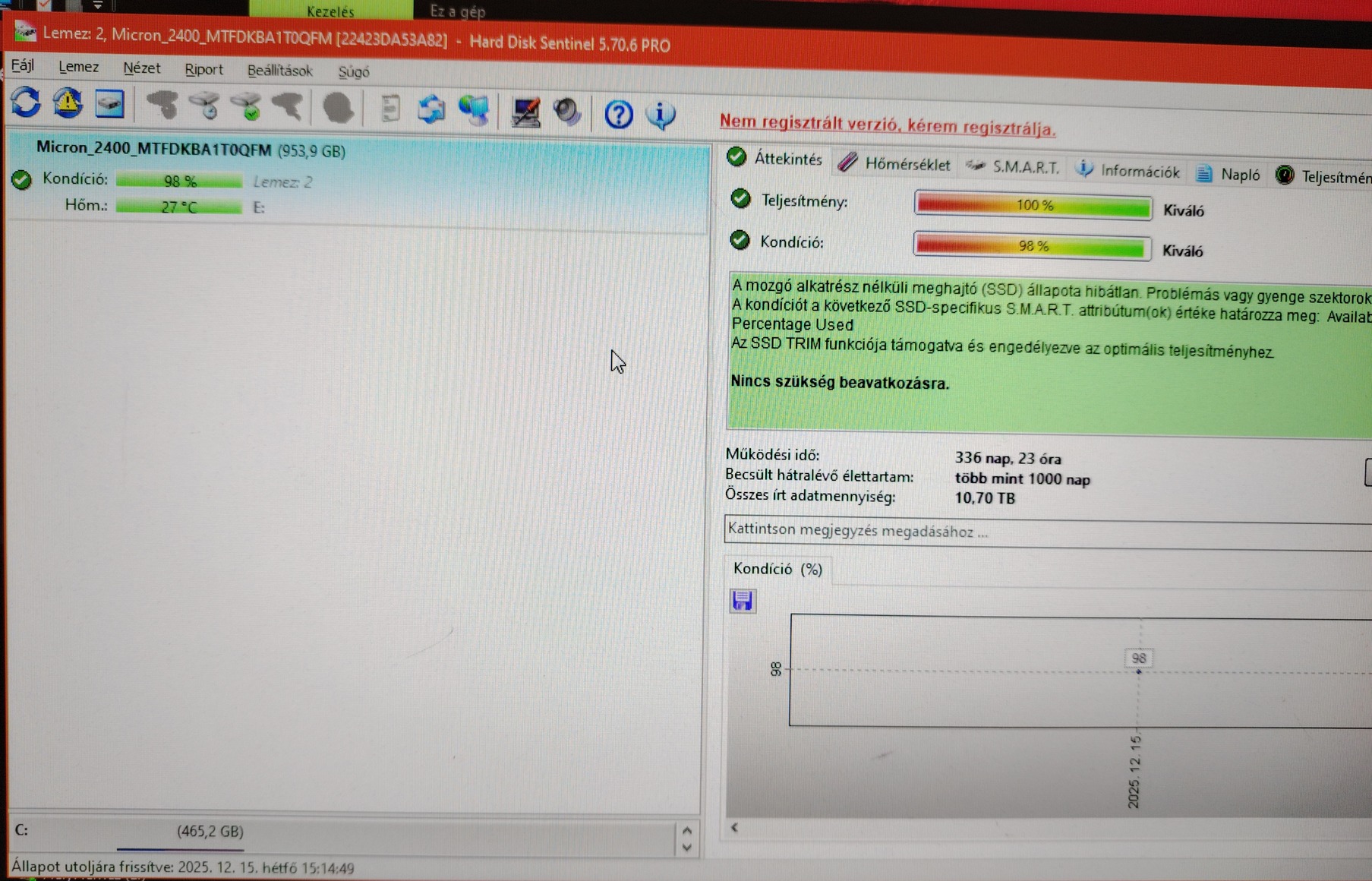This screenshot has width=1372, height=881.
Task: Switch to the Információk tab
Action: pyautogui.click(x=1128, y=171)
